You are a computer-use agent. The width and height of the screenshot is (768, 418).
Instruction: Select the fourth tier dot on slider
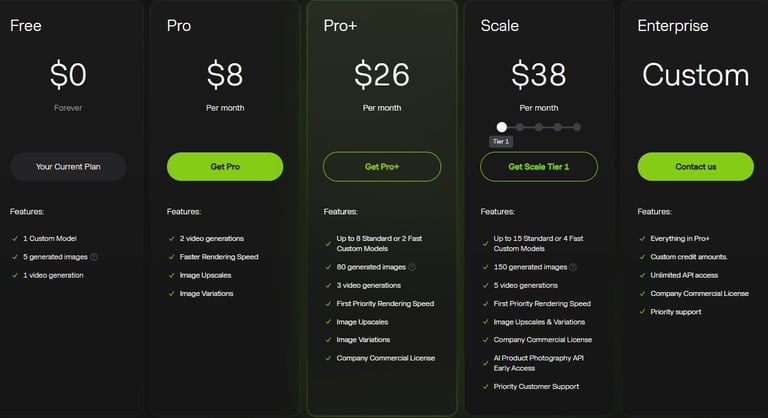558,127
